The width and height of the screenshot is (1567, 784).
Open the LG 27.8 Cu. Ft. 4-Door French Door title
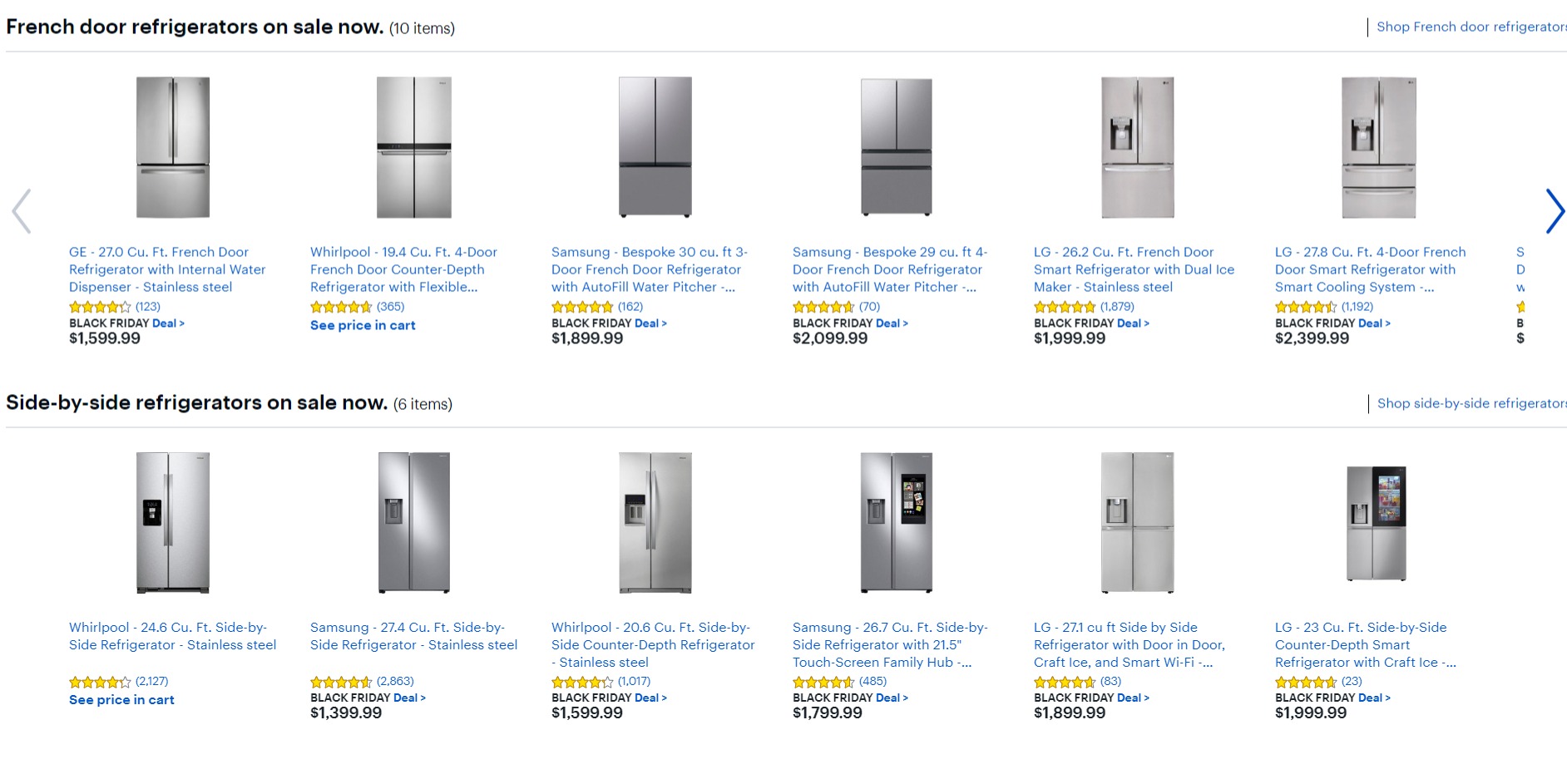point(1370,269)
